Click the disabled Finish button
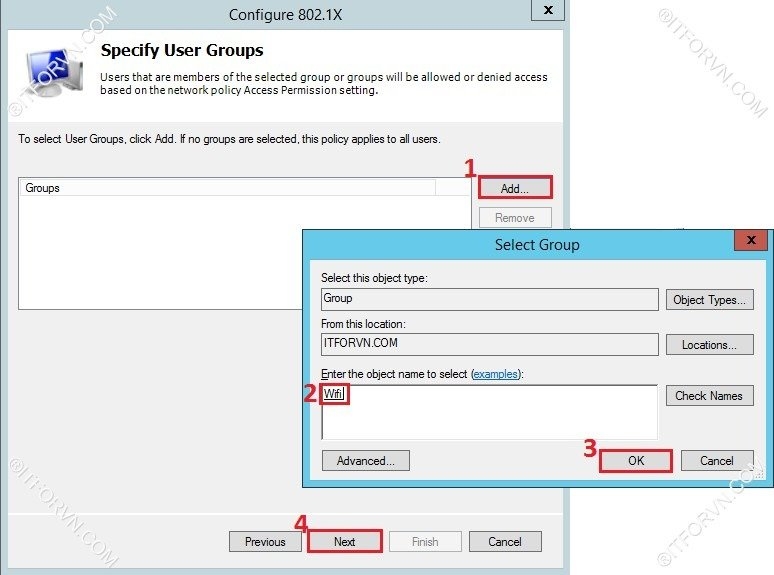 tap(425, 542)
